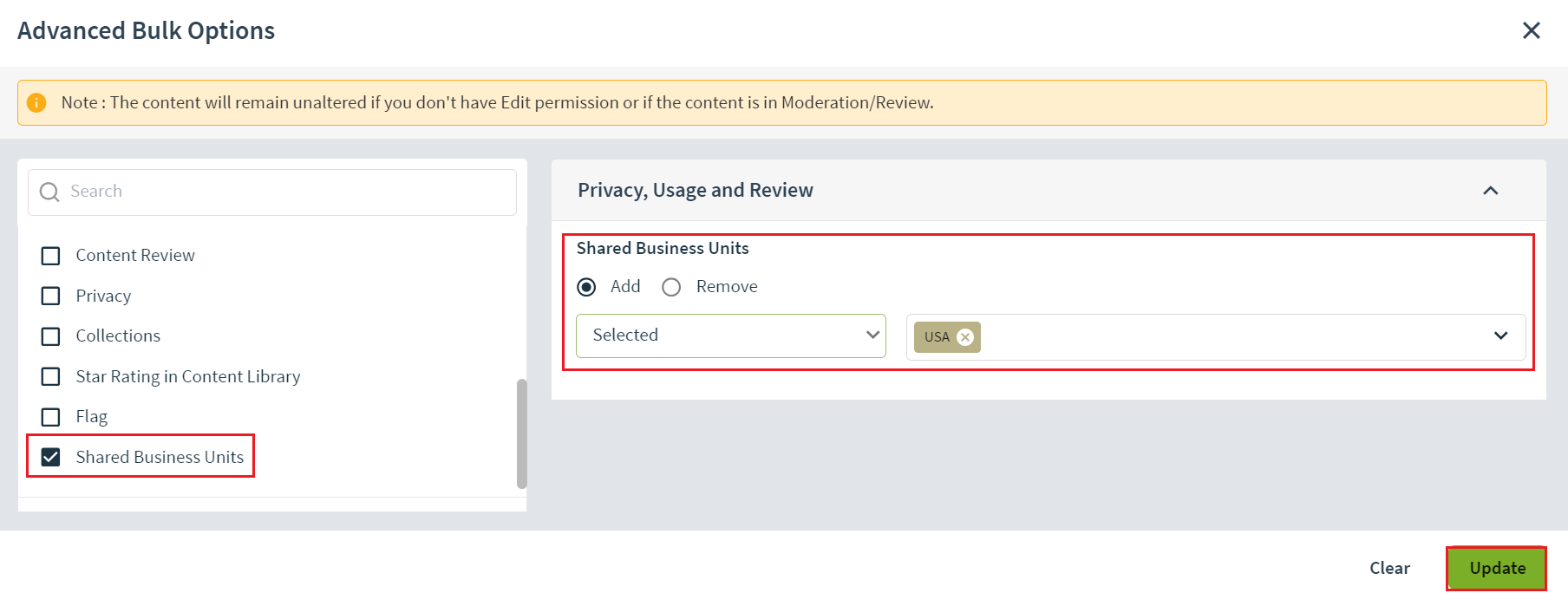Click the options list scrollbar
Viewport: 1568px width, 593px height.
[x=522, y=433]
